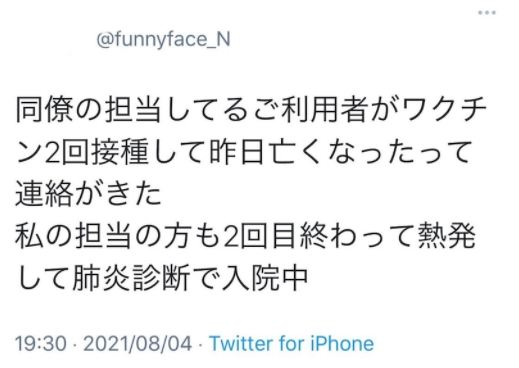Click the word 熱発 ending the fourth line

click(446, 236)
